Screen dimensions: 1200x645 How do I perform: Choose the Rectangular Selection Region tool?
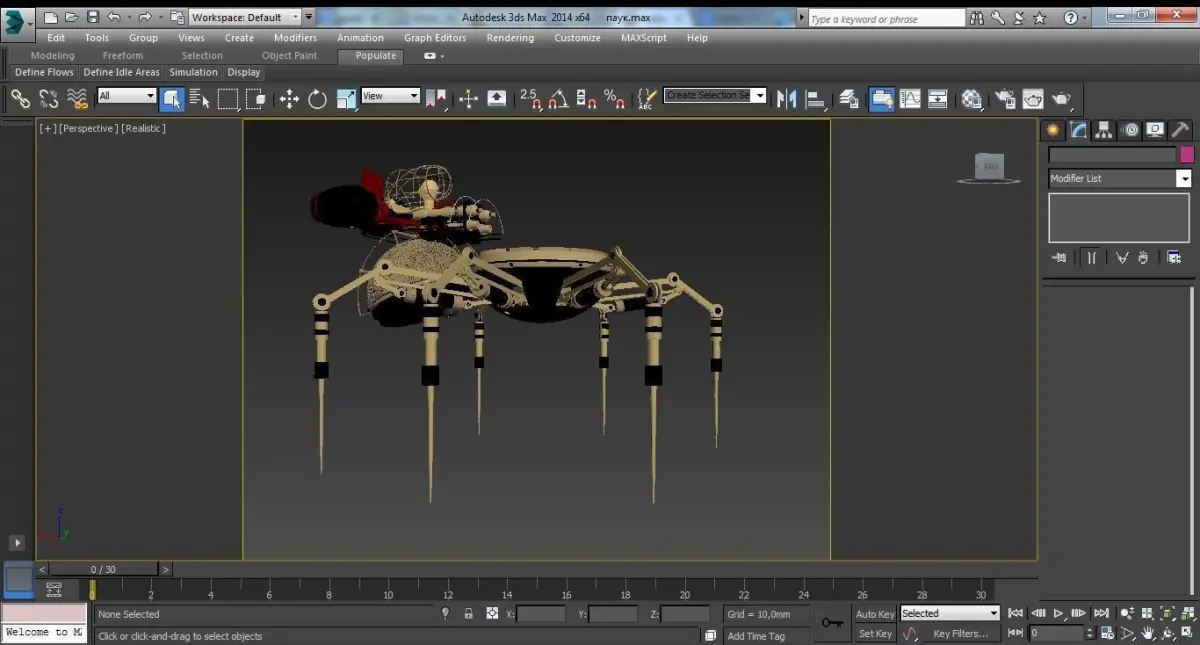228,98
